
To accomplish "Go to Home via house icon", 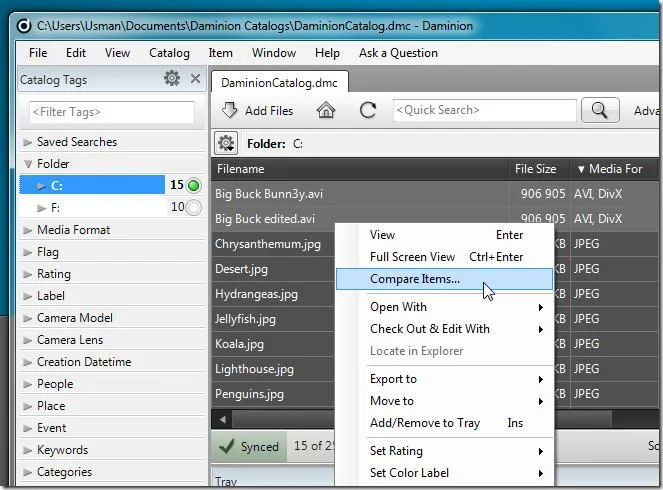I will (x=326, y=110).
